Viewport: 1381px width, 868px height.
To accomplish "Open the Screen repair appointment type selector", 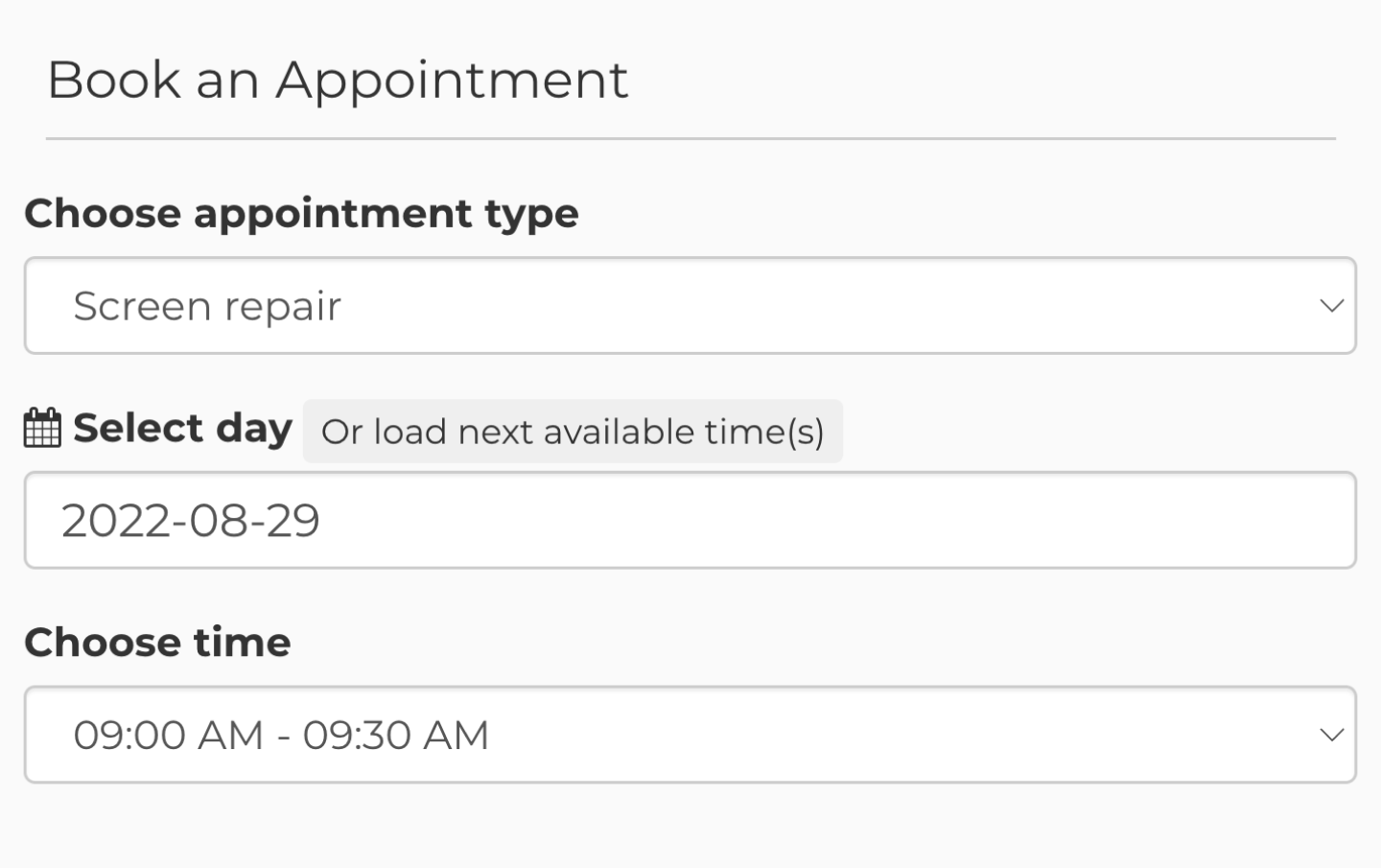I will [x=690, y=306].
